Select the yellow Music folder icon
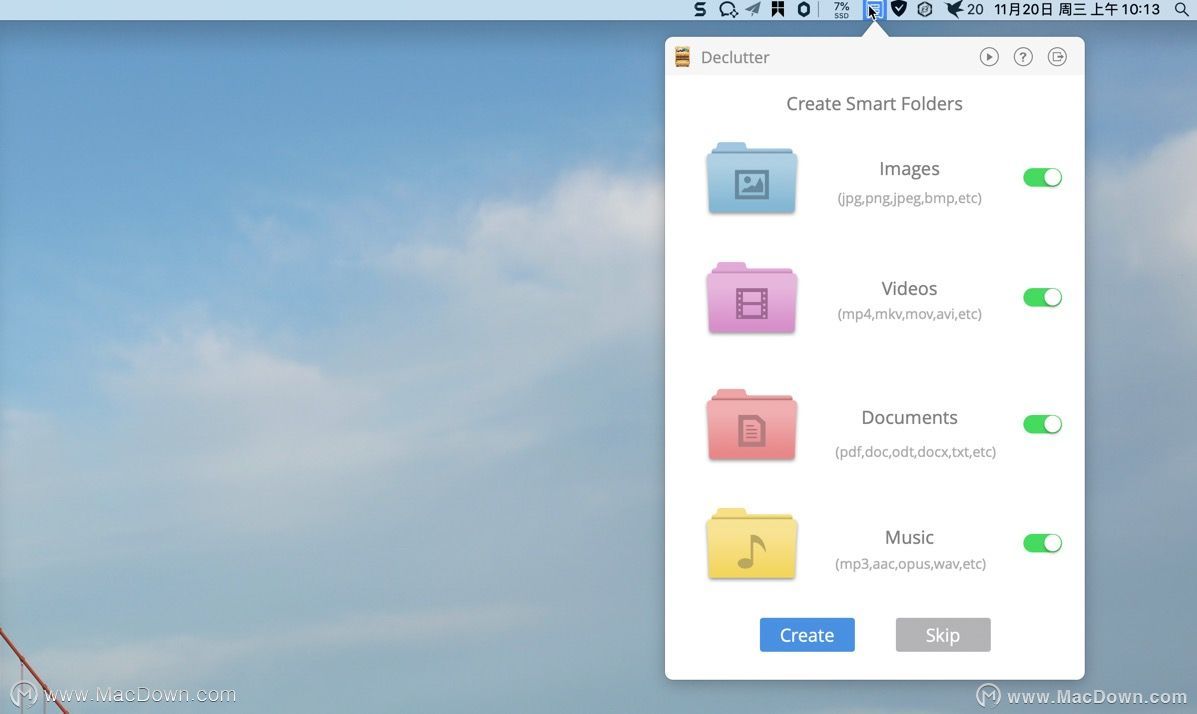Screen dimensions: 1197x714 click(x=752, y=544)
